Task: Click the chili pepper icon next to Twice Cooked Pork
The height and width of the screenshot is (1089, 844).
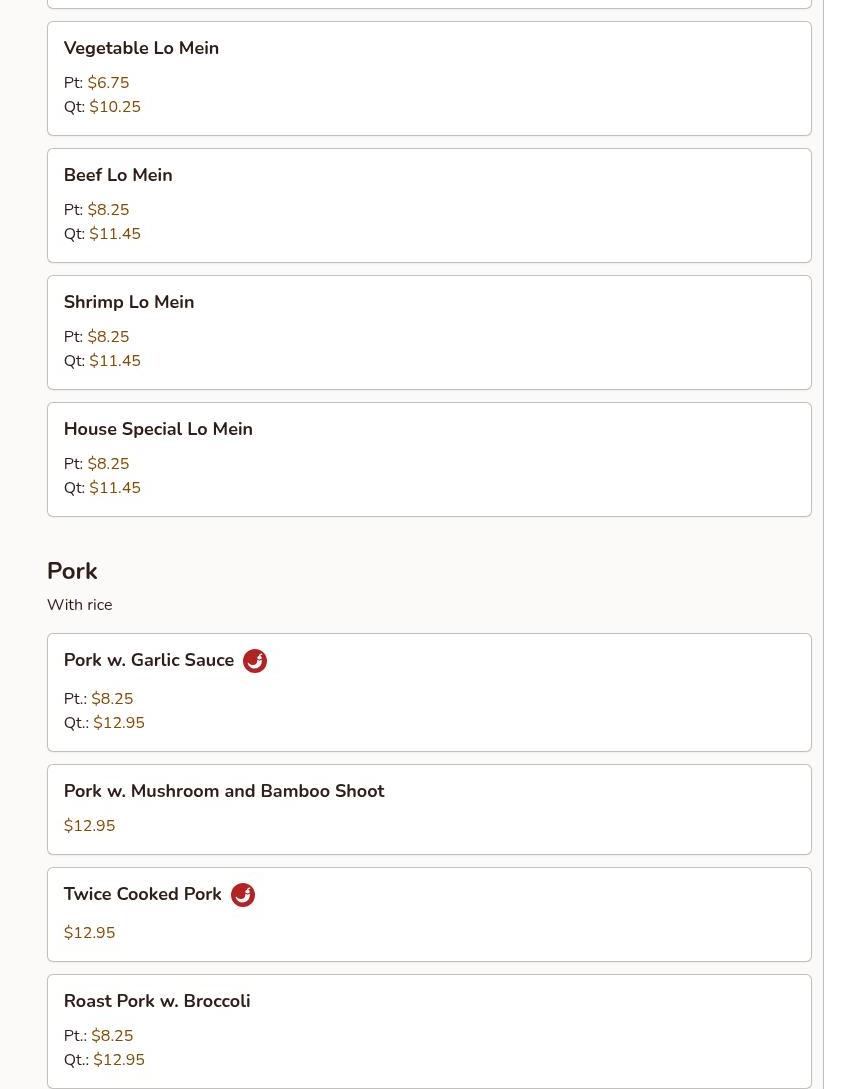Action: click(x=243, y=895)
